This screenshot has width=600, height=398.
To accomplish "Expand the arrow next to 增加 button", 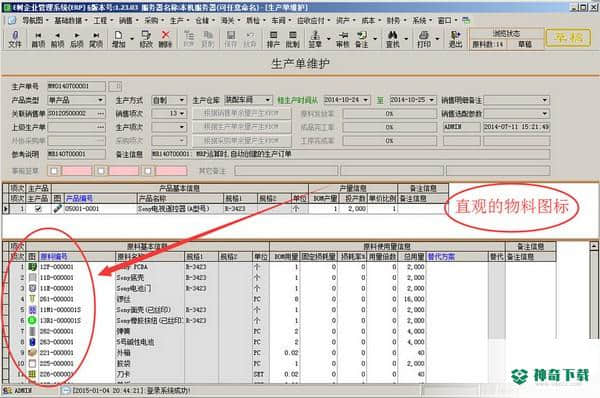I will 132,39.
